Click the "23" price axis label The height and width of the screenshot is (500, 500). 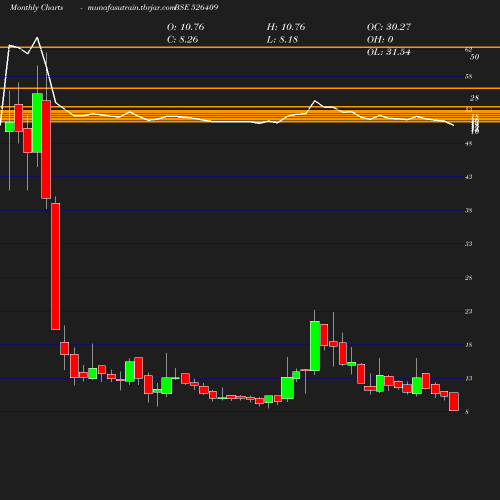pyautogui.click(x=469, y=311)
